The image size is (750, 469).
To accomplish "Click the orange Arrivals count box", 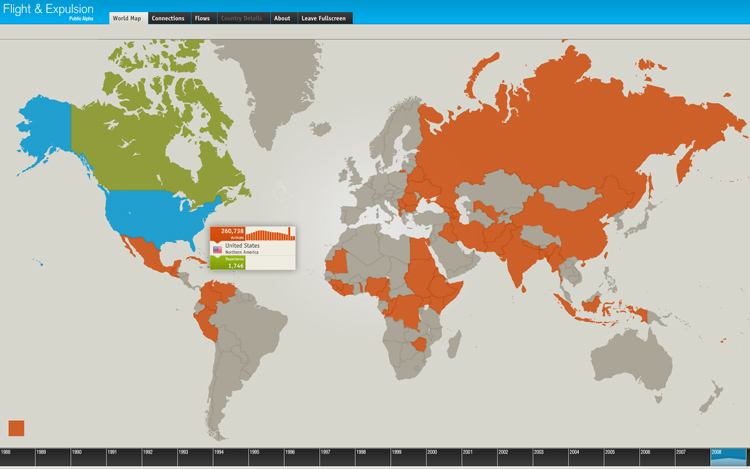I will click(228, 234).
